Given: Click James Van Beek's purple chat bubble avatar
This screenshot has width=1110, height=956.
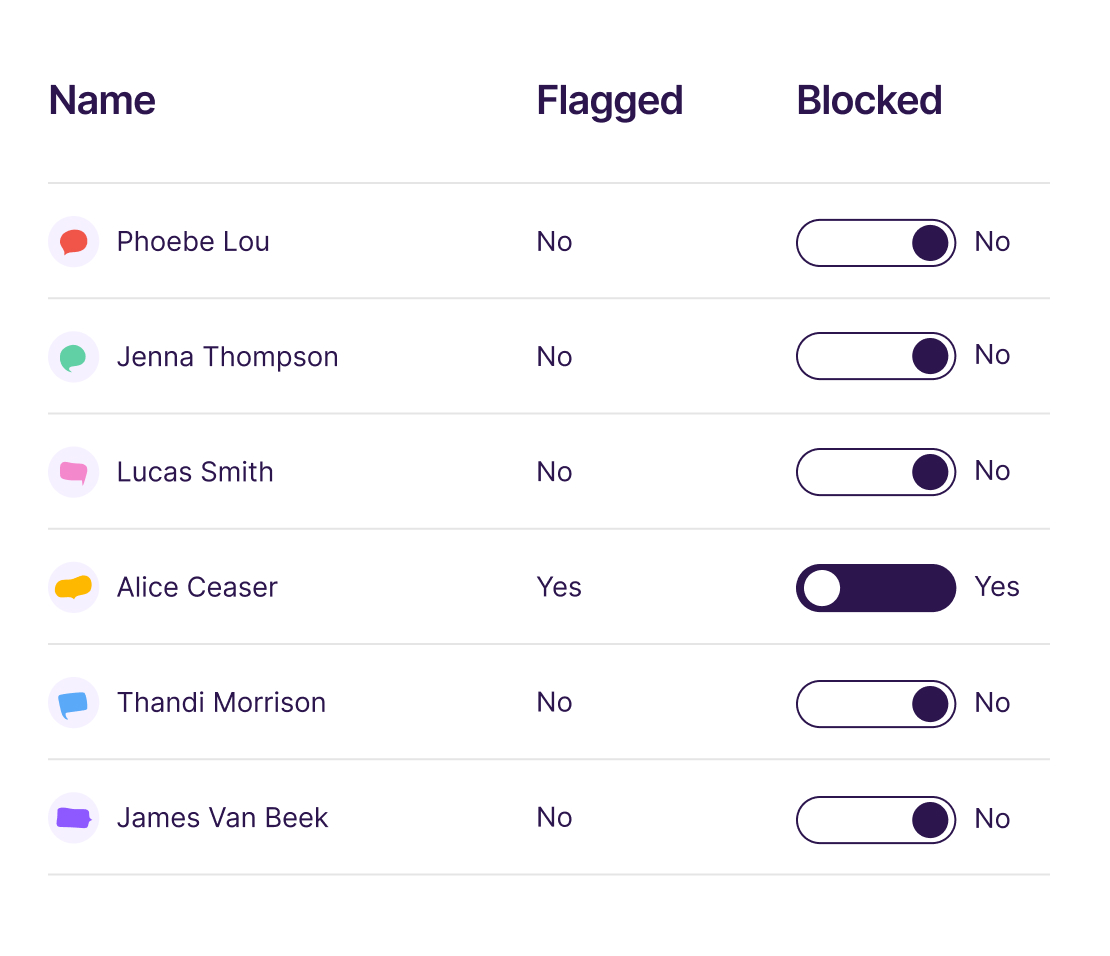Looking at the screenshot, I should pyautogui.click(x=74, y=818).
